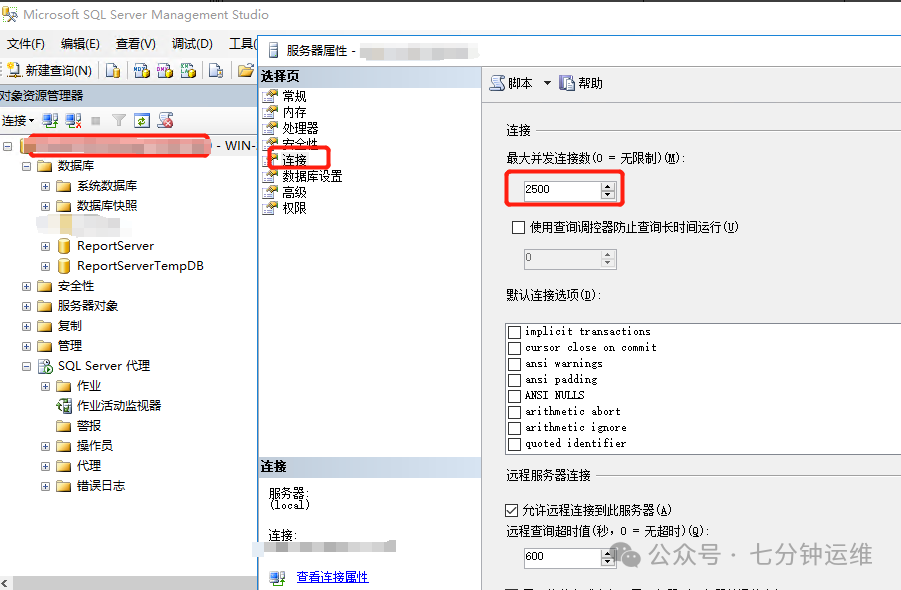Image resolution: width=901 pixels, height=590 pixels.
Task: Collapse the server root node in Object Explorer
Action: point(7,146)
